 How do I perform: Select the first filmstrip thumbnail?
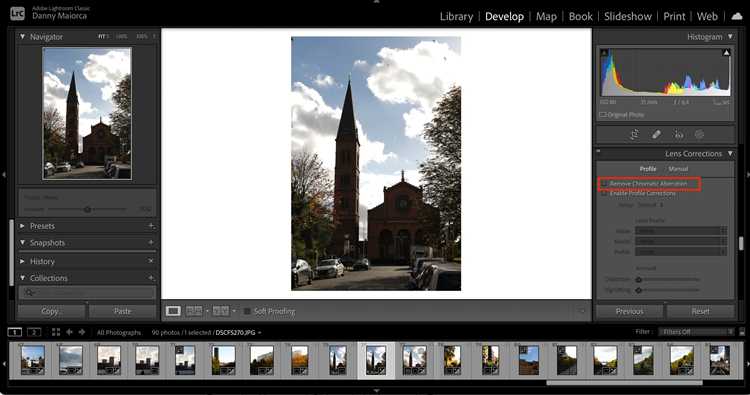[33, 360]
